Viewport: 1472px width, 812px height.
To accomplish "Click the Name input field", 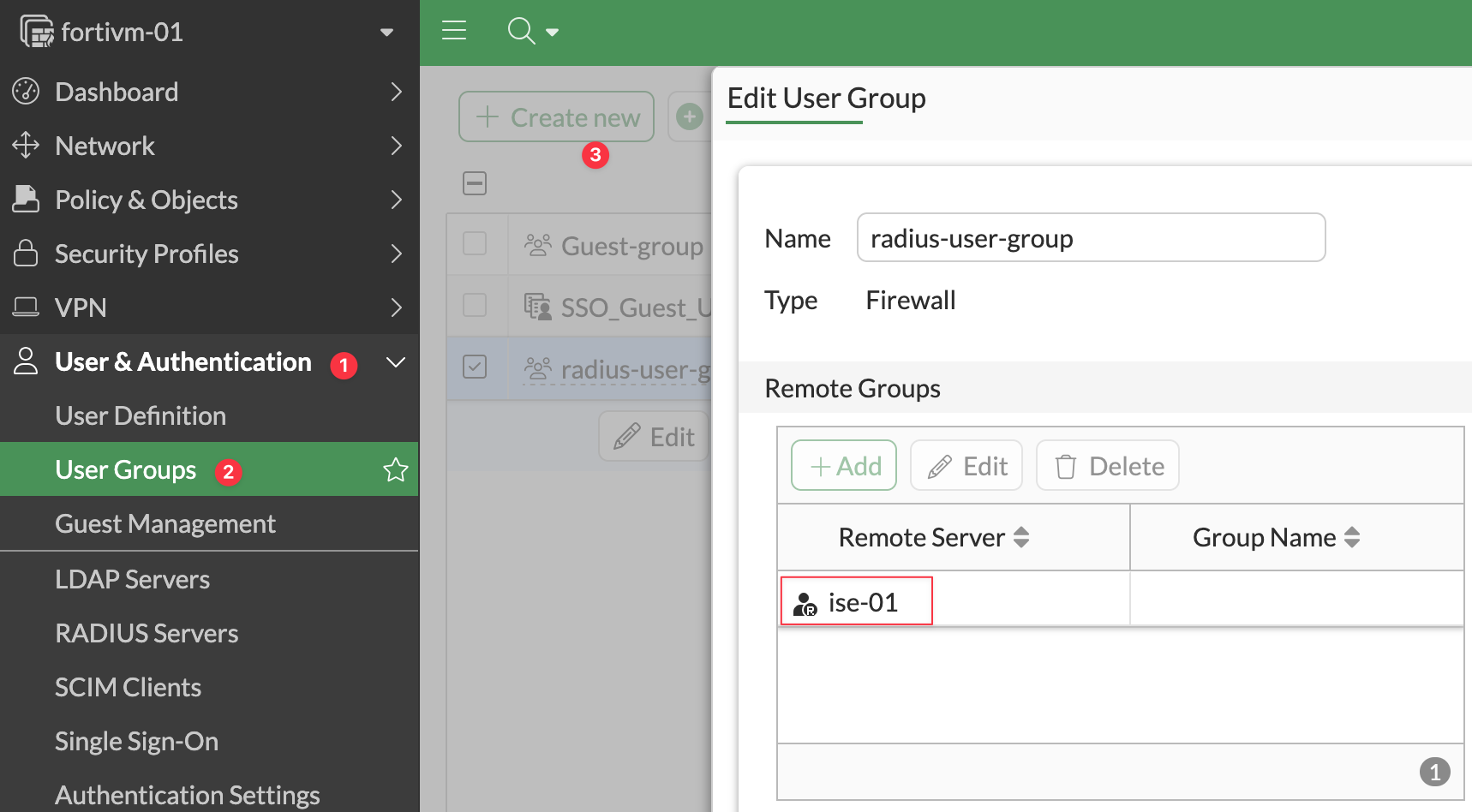I will pos(1091,238).
